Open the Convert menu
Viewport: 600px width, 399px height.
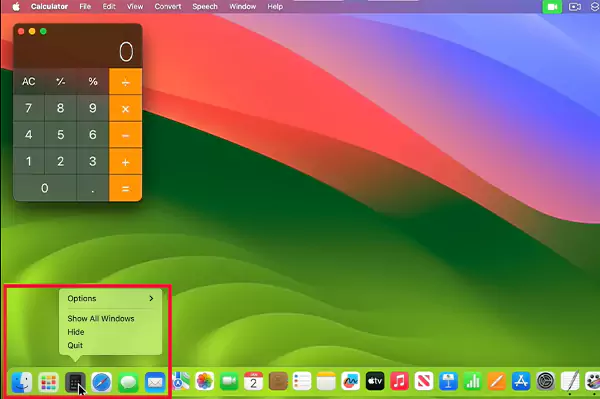(x=168, y=7)
